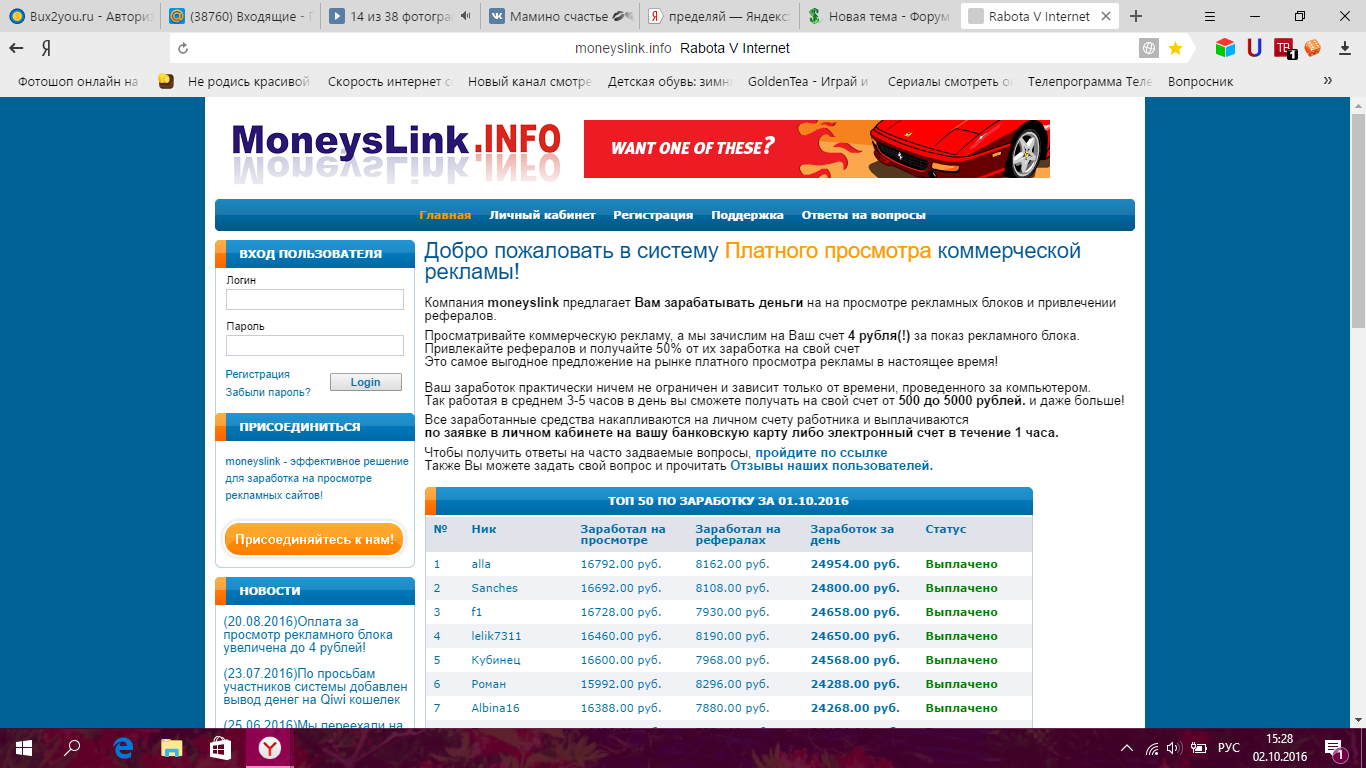The width and height of the screenshot is (1366, 768).
Task: Open the red U extension icon
Action: [x=1256, y=48]
